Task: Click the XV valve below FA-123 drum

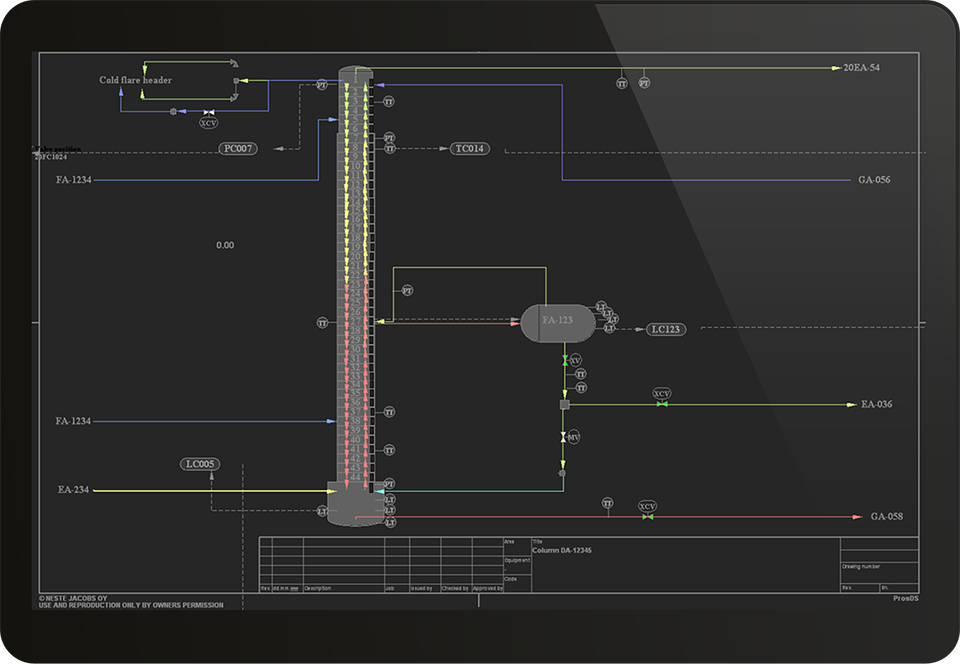Action: click(x=565, y=360)
